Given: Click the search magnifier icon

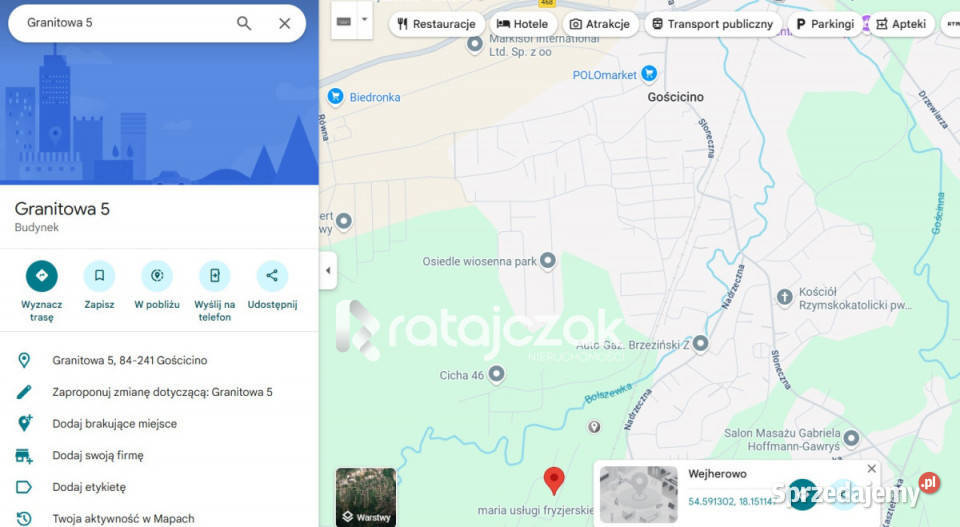Looking at the screenshot, I should click(244, 23).
